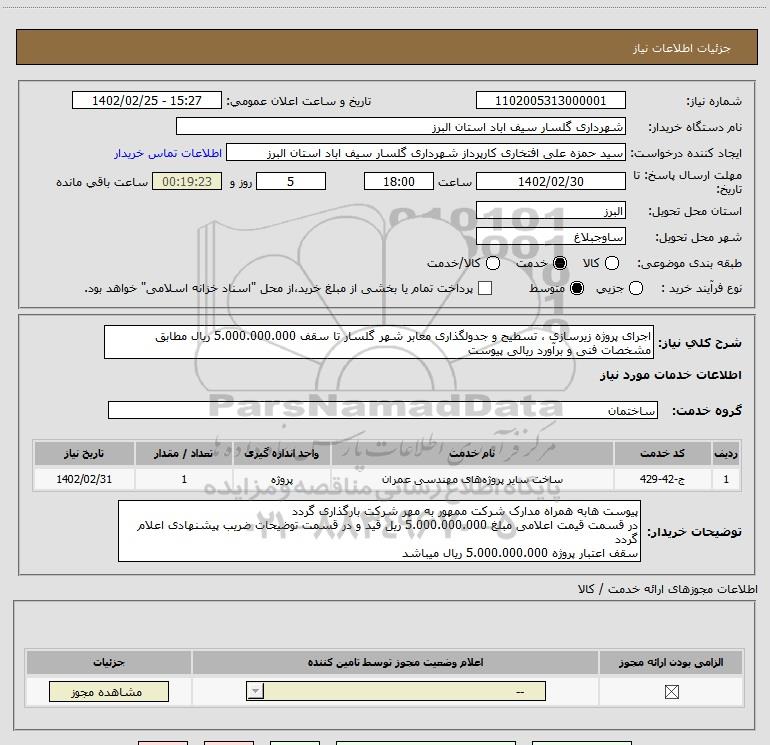Click the delivery city field ساوجبلاغ
The height and width of the screenshot is (745, 770).
coord(550,237)
